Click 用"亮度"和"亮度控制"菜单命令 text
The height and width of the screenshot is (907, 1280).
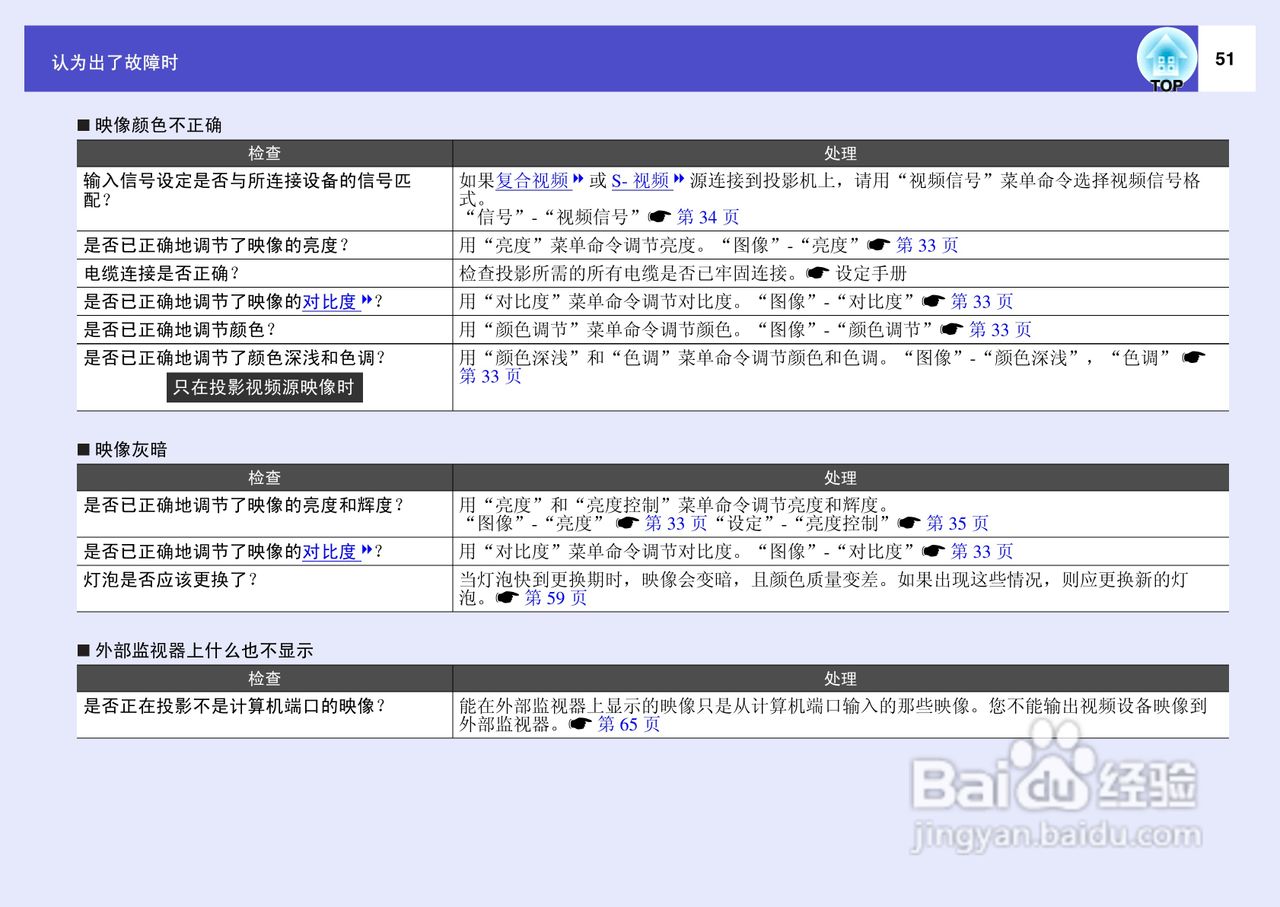coord(674,505)
